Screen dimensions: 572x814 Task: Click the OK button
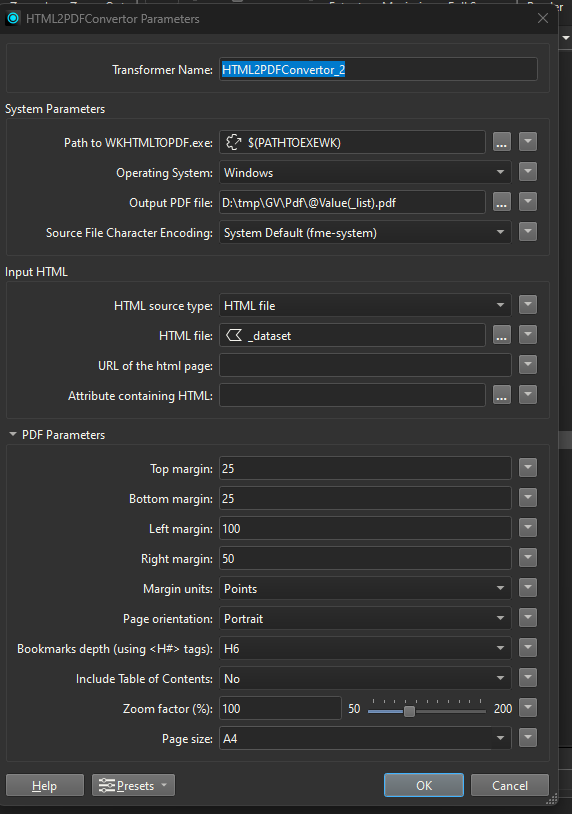tap(424, 785)
